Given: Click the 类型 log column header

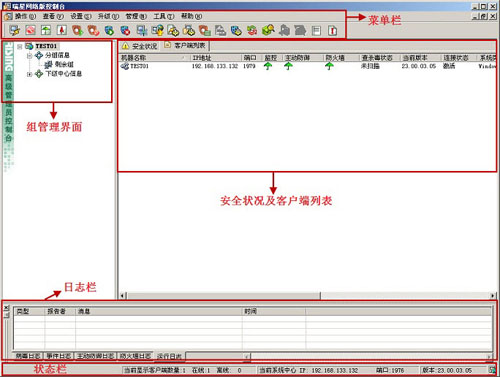Looking at the screenshot, I should coord(29,311).
